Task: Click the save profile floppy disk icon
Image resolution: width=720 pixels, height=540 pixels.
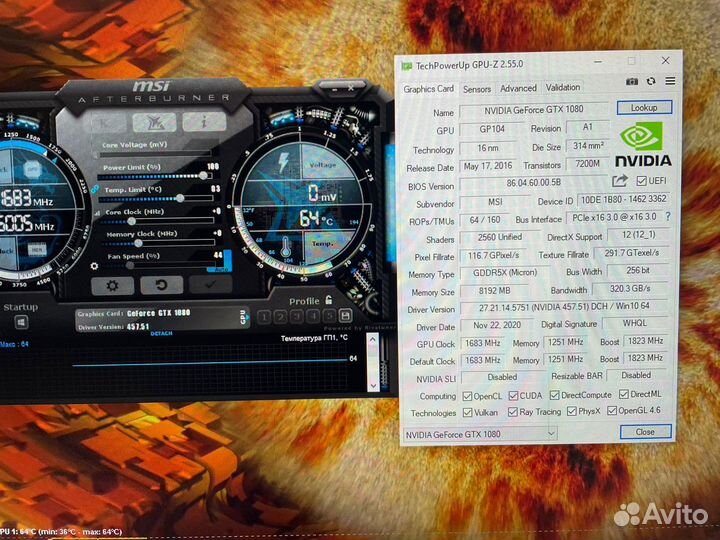Action: click(345, 315)
